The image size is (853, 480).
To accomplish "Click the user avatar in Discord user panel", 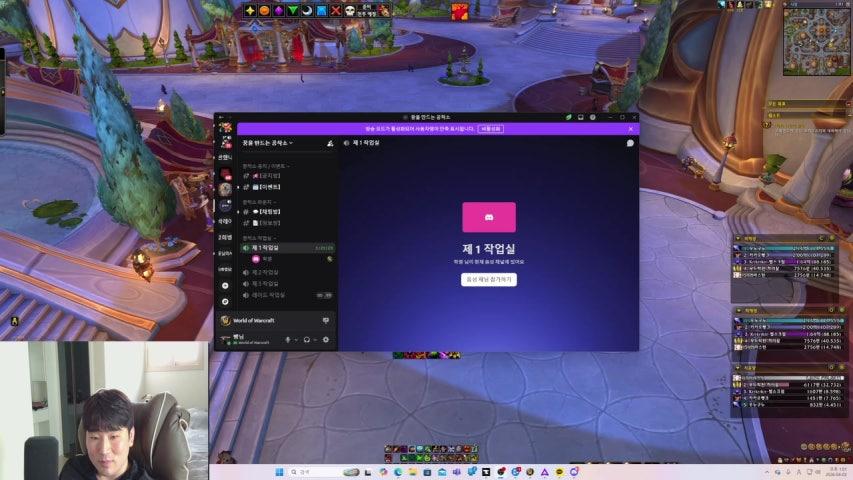I will tap(225, 340).
